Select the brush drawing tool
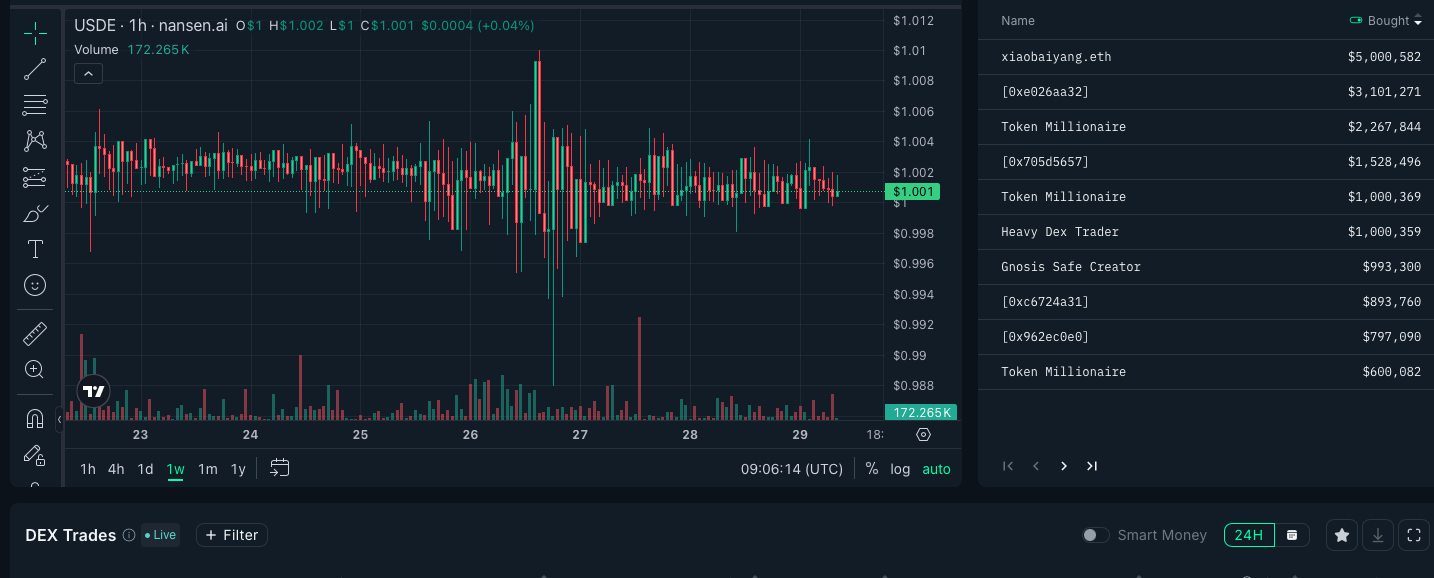The image size is (1434, 578). (x=35, y=213)
